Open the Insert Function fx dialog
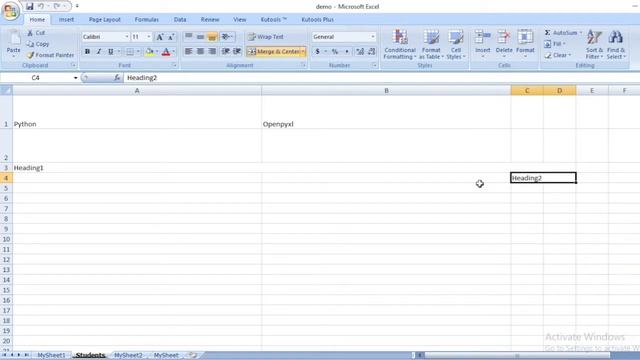This screenshot has height=360, width=640. click(117, 78)
